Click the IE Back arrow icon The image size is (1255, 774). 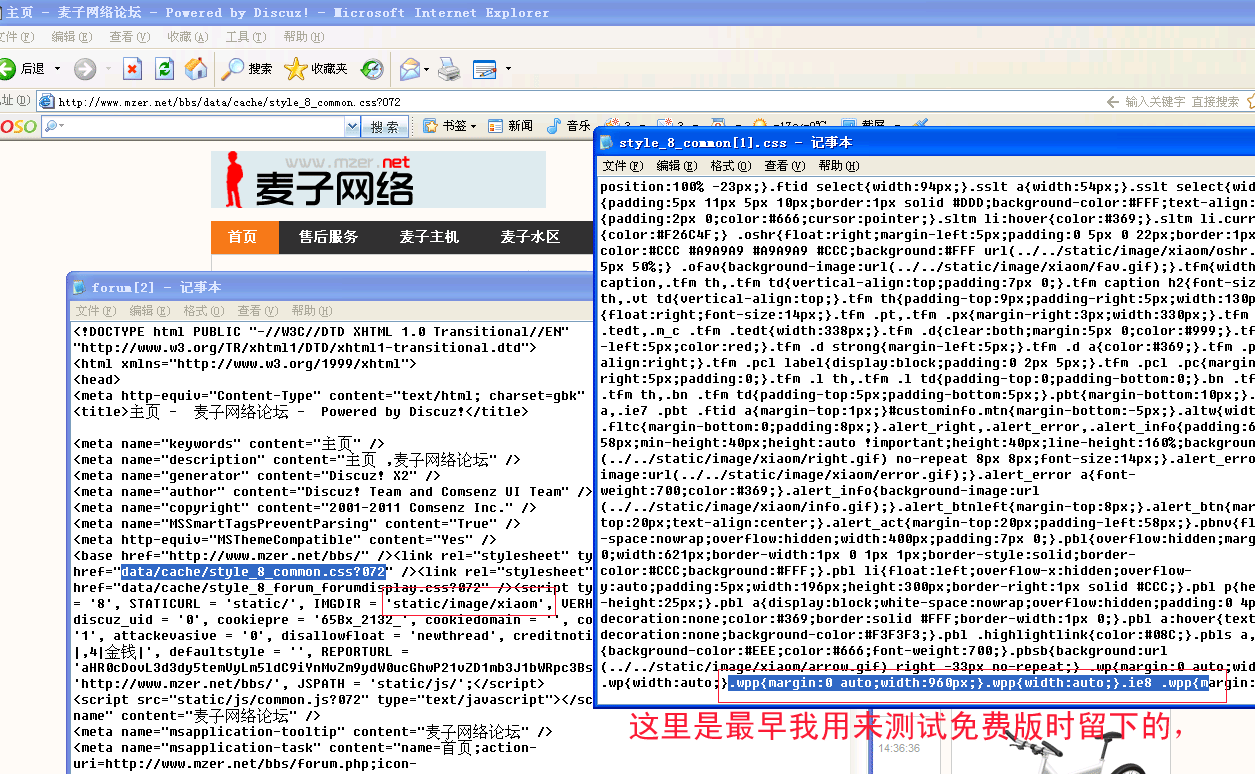(8, 68)
